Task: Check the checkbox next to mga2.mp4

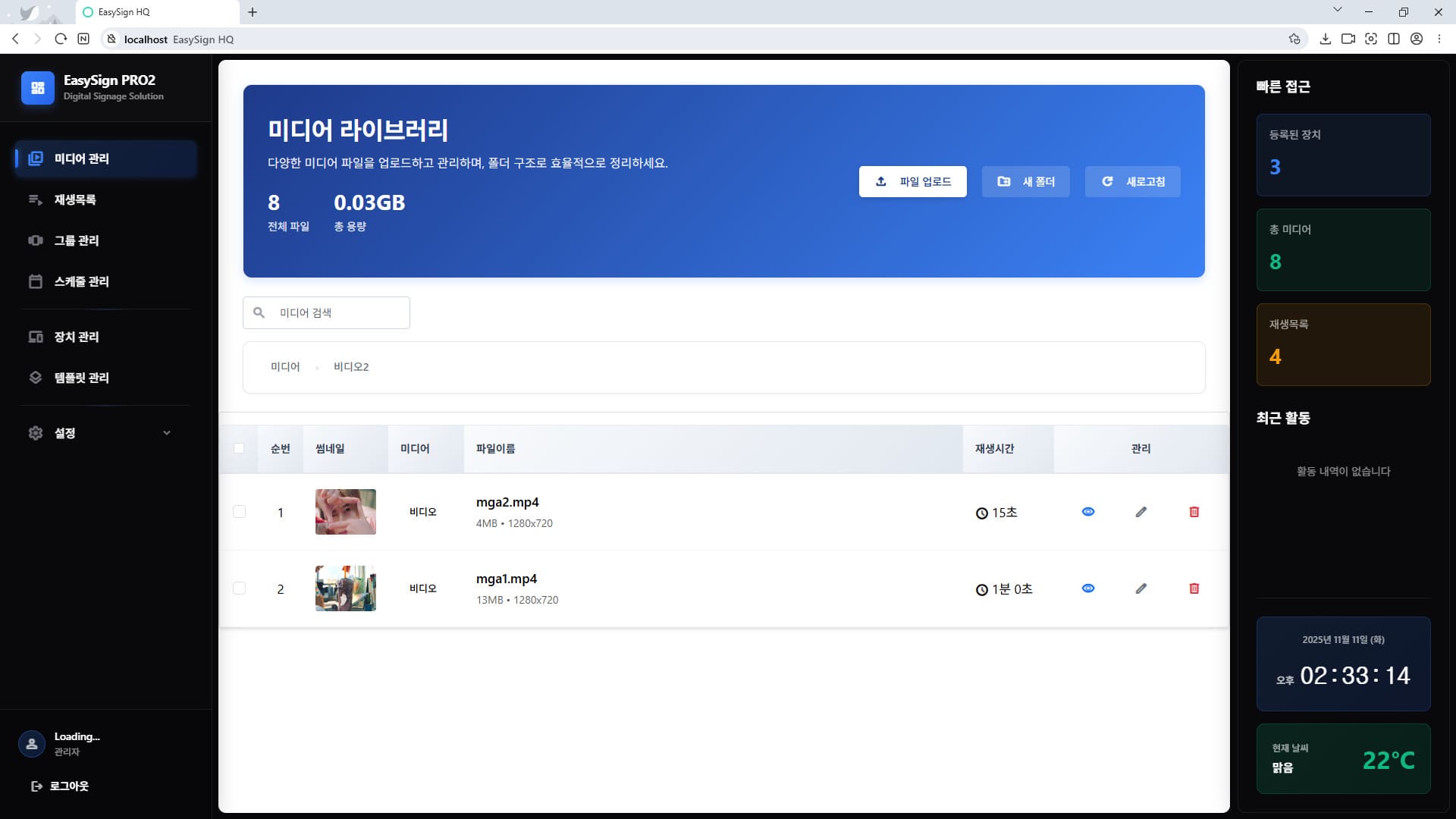Action: pyautogui.click(x=240, y=512)
